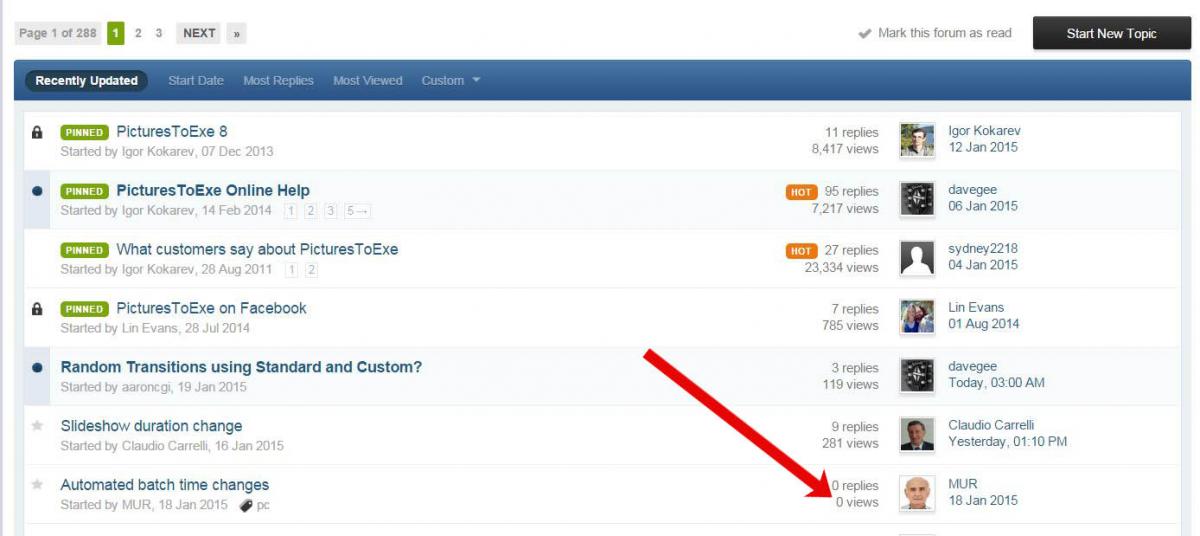Click the NEXT page button
1200x536 pixels.
pos(199,33)
